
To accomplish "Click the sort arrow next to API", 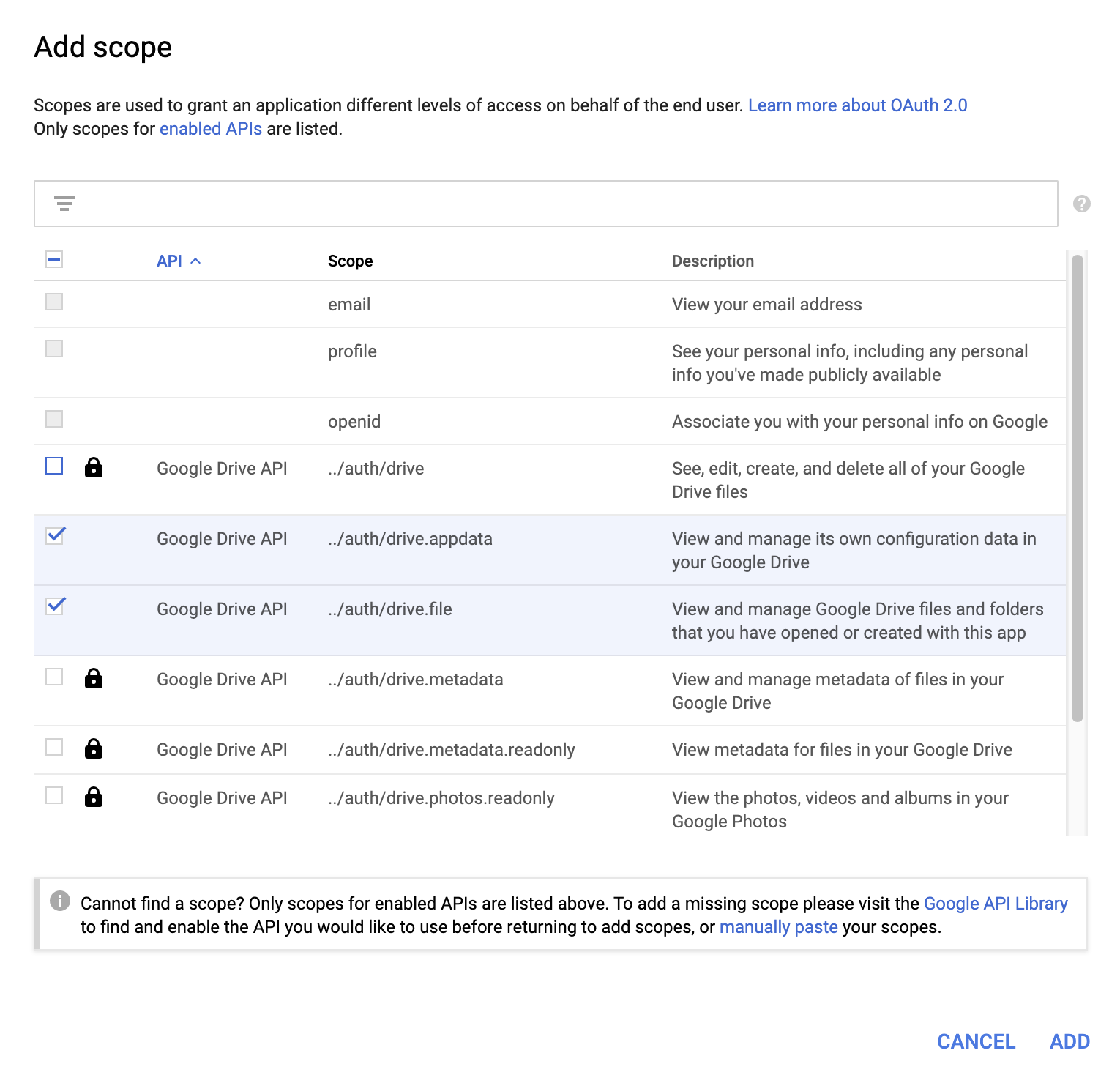I will 195,261.
